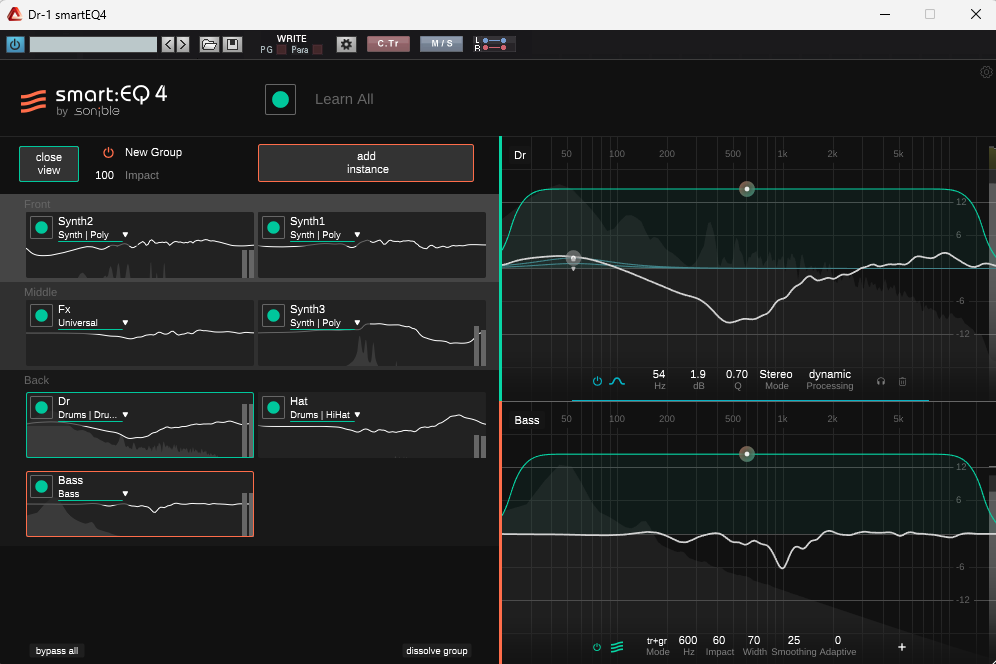The image size is (996, 664).
Task: Open the Fx Universal profile dropdown
Action: coord(93,323)
